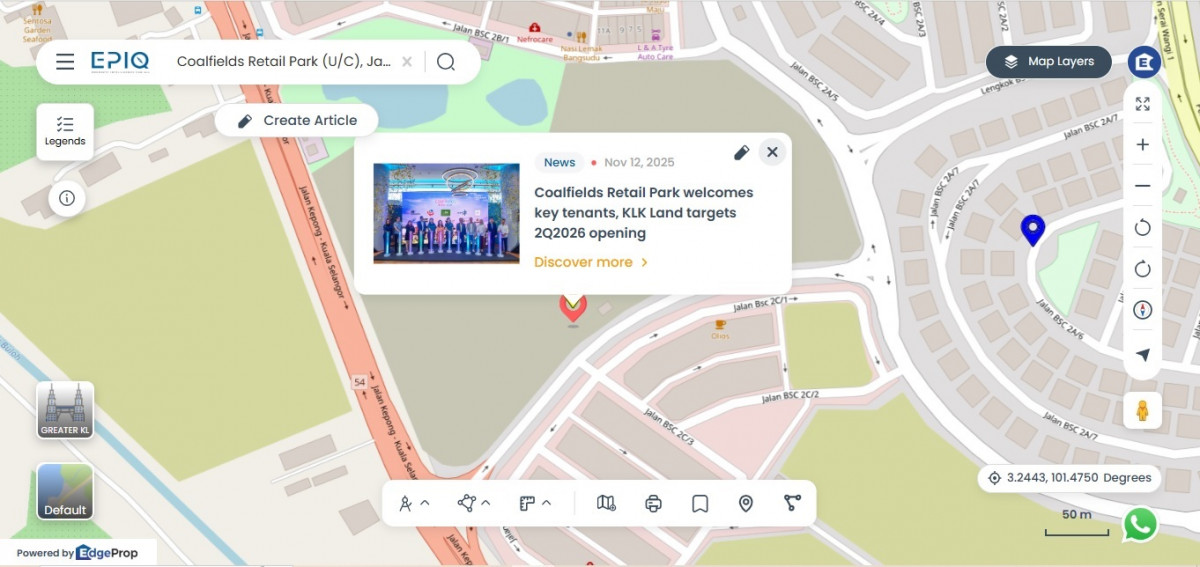Click the bookmark icon in bottom toolbar
The width and height of the screenshot is (1200, 567).
(700, 503)
